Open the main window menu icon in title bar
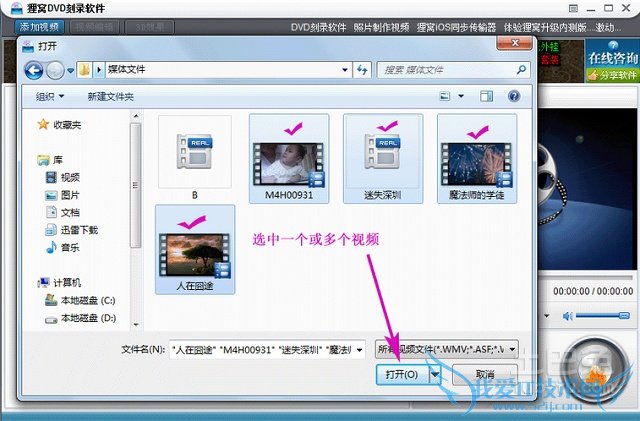This screenshot has height=421, width=640. [x=573, y=8]
